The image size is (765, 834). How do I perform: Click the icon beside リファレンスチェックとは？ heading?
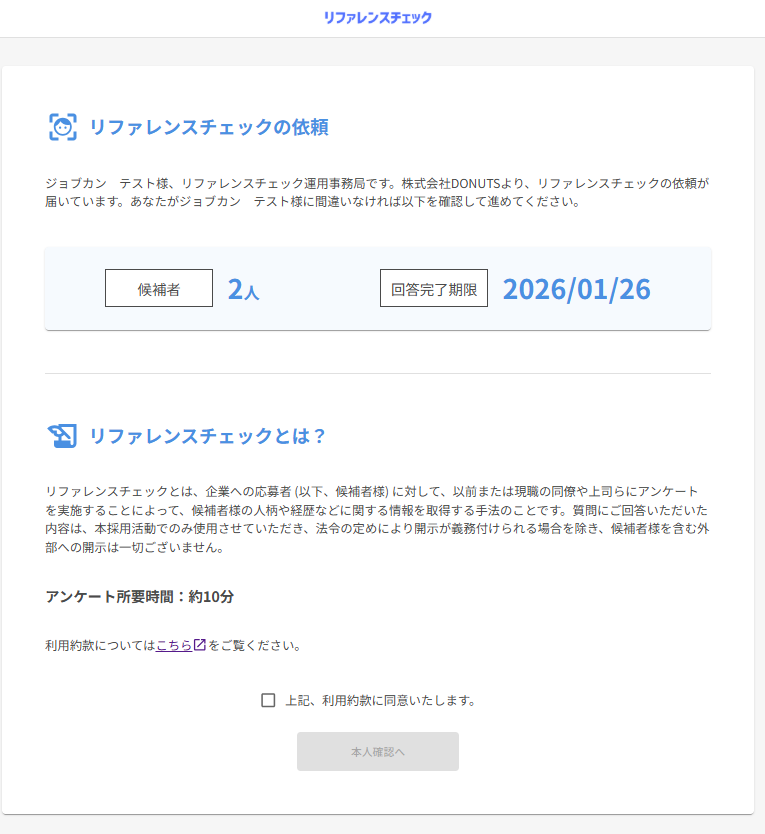pyautogui.click(x=62, y=436)
